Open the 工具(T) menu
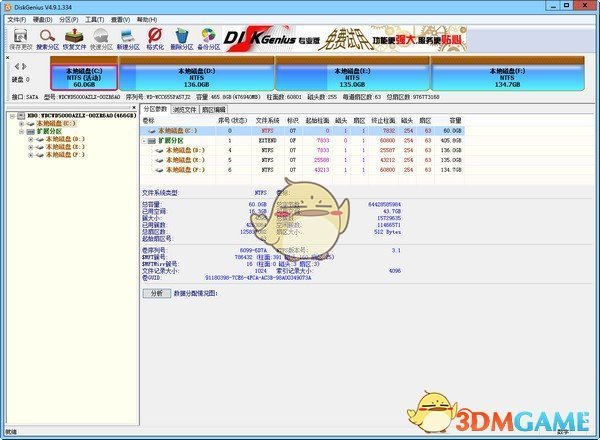This screenshot has width=600, height=440. (95, 20)
